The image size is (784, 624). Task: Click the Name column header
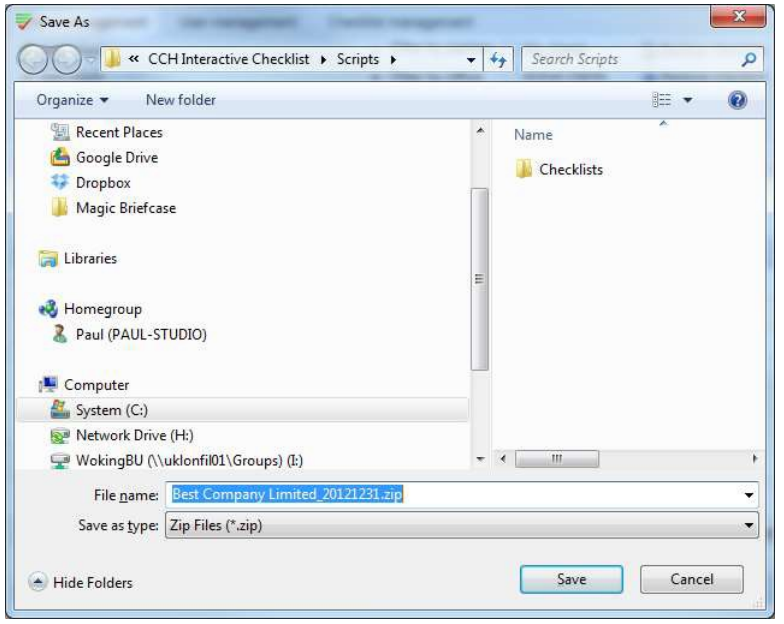point(533,135)
